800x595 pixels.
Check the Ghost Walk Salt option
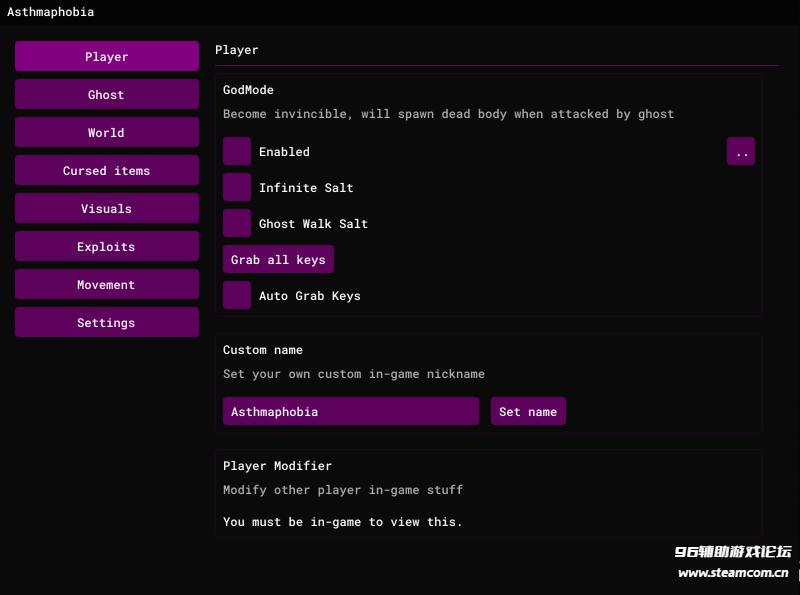pos(237,224)
